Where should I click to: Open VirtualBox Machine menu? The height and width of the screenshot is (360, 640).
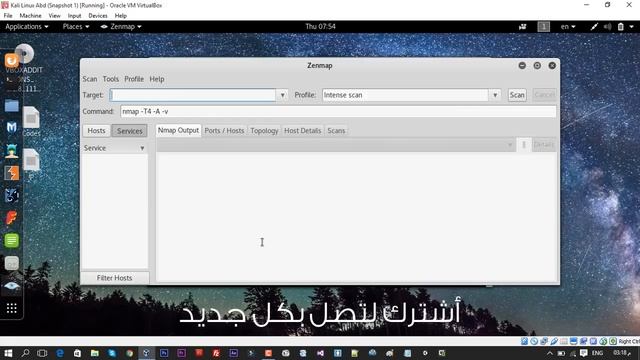click(30, 16)
